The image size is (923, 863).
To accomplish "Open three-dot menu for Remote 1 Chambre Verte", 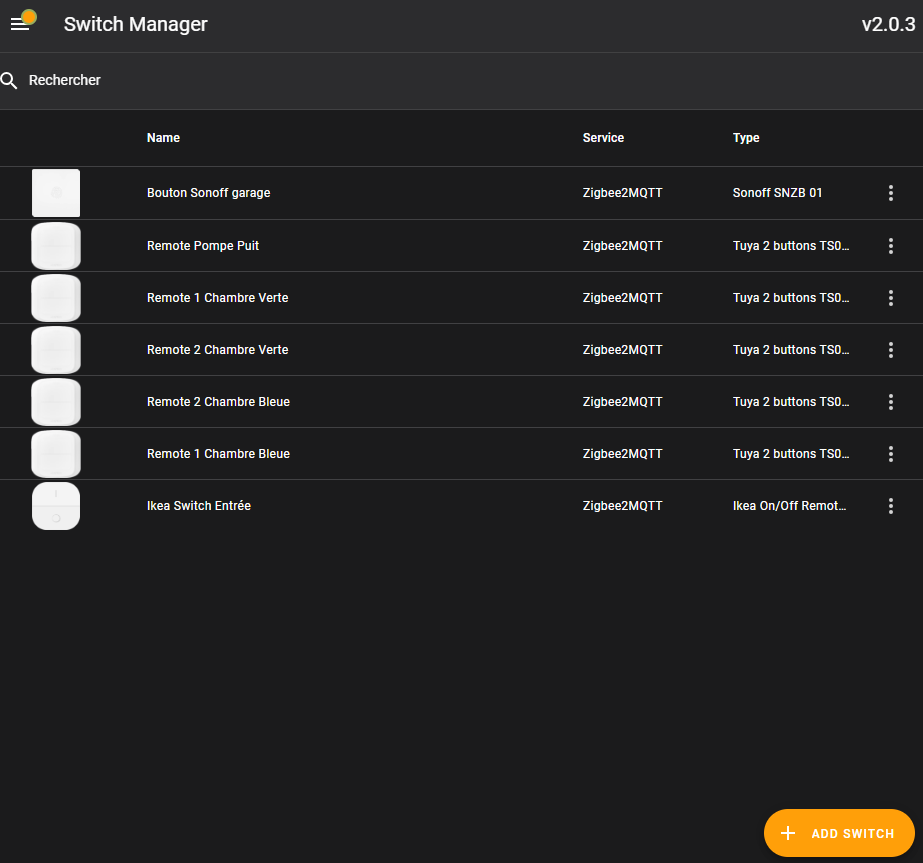I will 890,298.
